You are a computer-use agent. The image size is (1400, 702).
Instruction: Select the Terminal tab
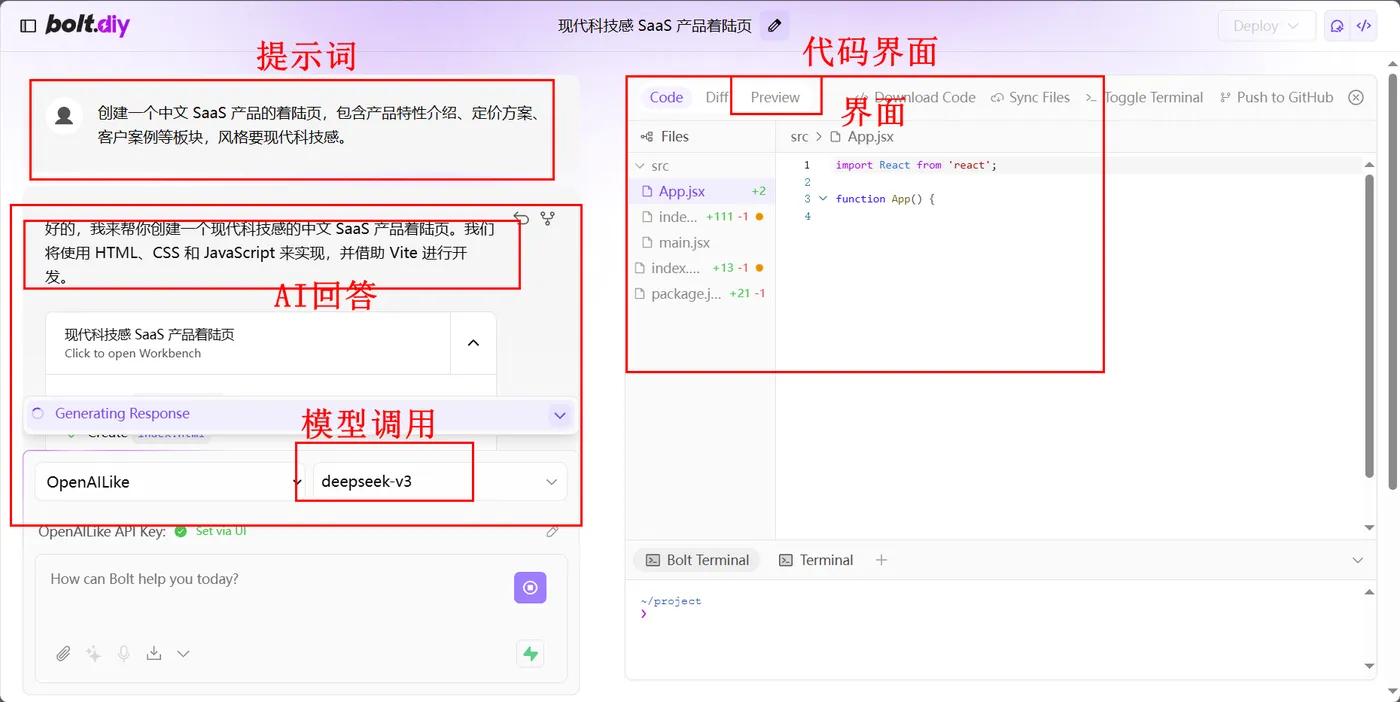tap(816, 560)
